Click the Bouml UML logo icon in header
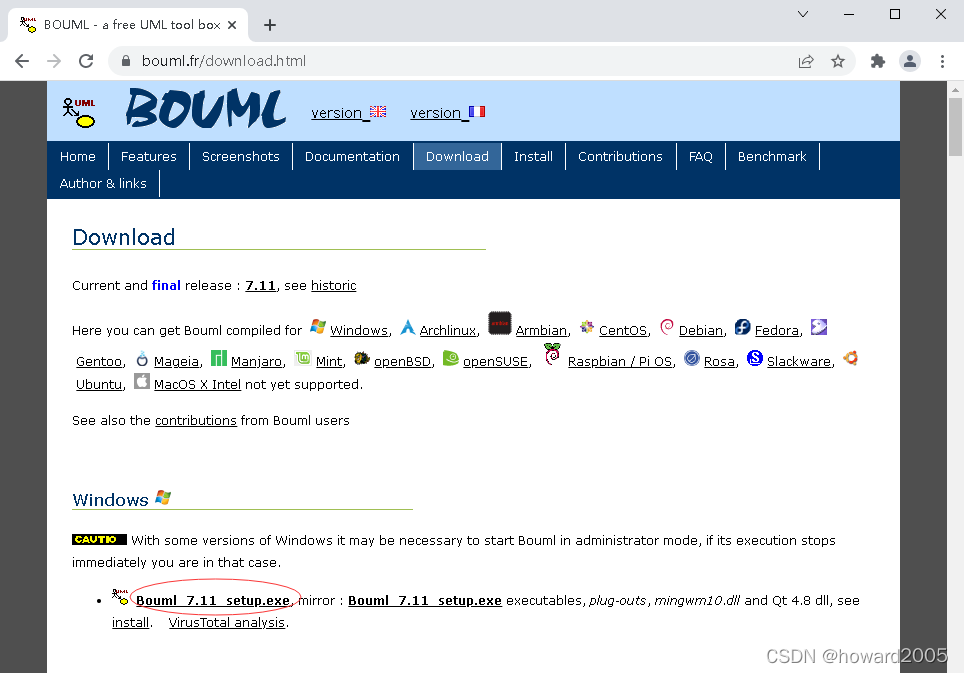Image resolution: width=964 pixels, height=673 pixels. [x=79, y=112]
